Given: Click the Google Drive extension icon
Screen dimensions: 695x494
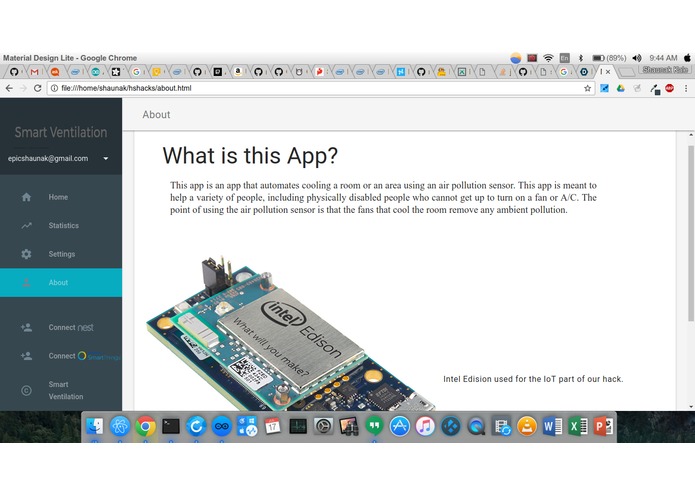Looking at the screenshot, I should coord(621,88).
